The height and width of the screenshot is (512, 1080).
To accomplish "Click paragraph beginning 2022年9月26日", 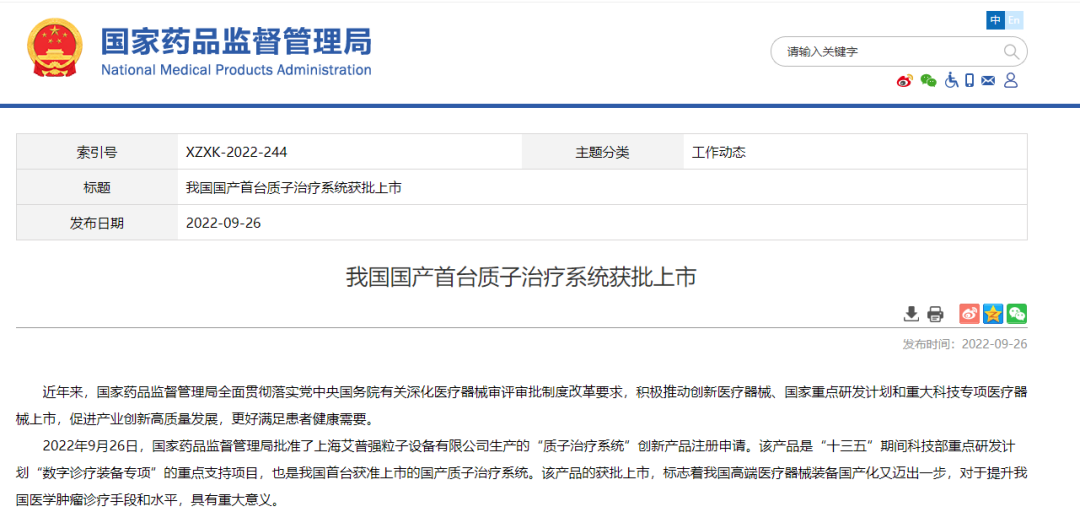I will point(521,472).
